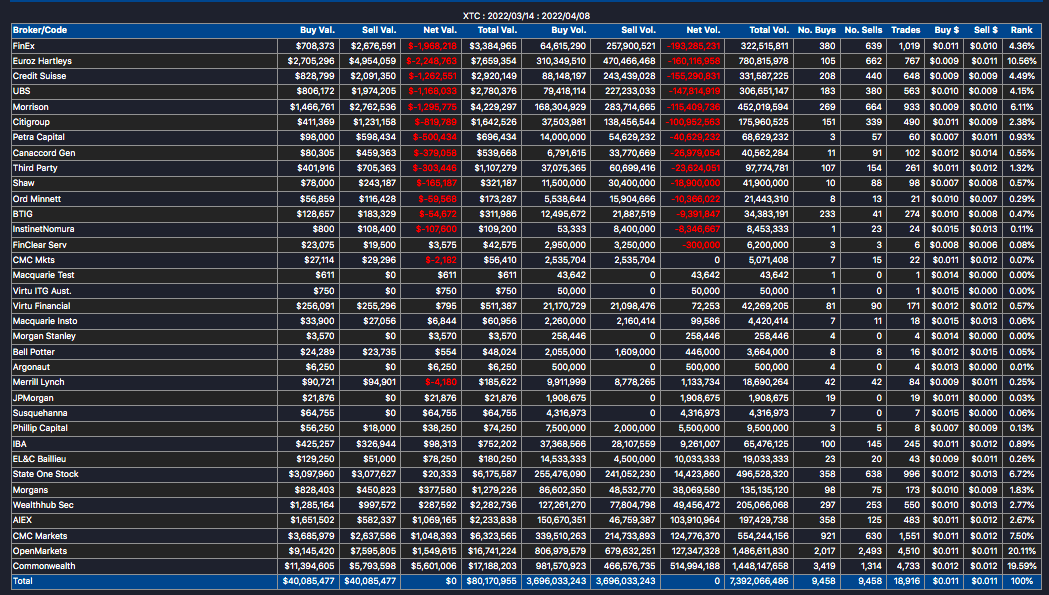1049x595 pixels.
Task: Select the Ord Minnett broker name
Action: [x=37, y=199]
